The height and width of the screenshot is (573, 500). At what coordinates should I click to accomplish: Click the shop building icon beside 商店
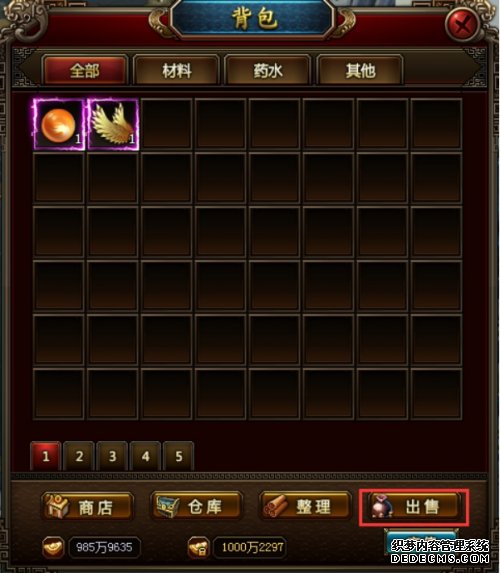tap(57, 506)
